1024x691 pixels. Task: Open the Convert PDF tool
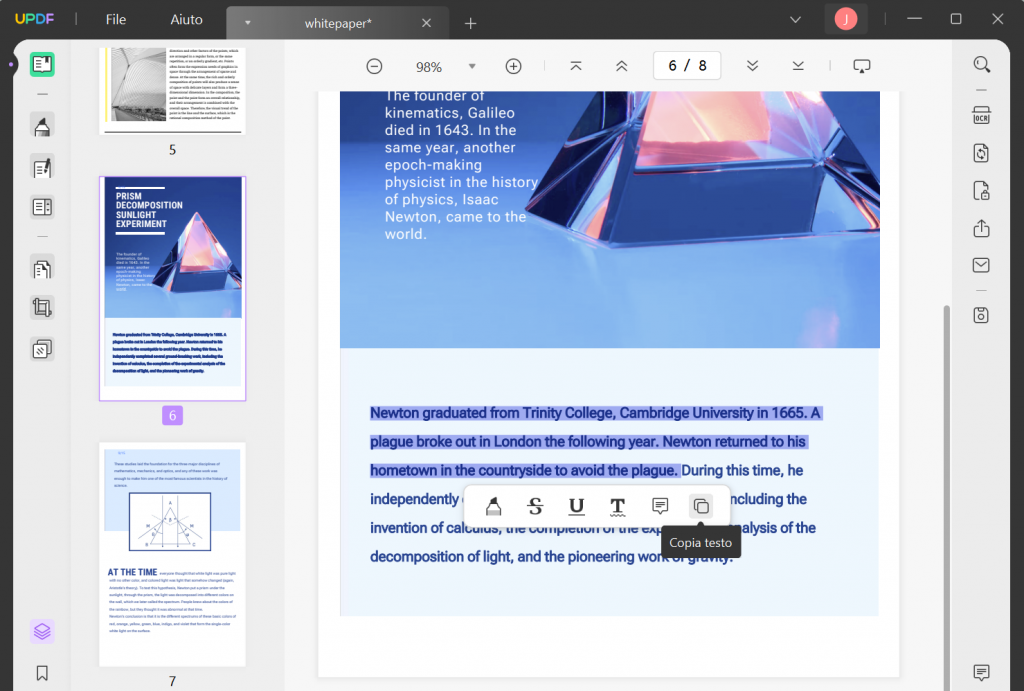click(982, 153)
